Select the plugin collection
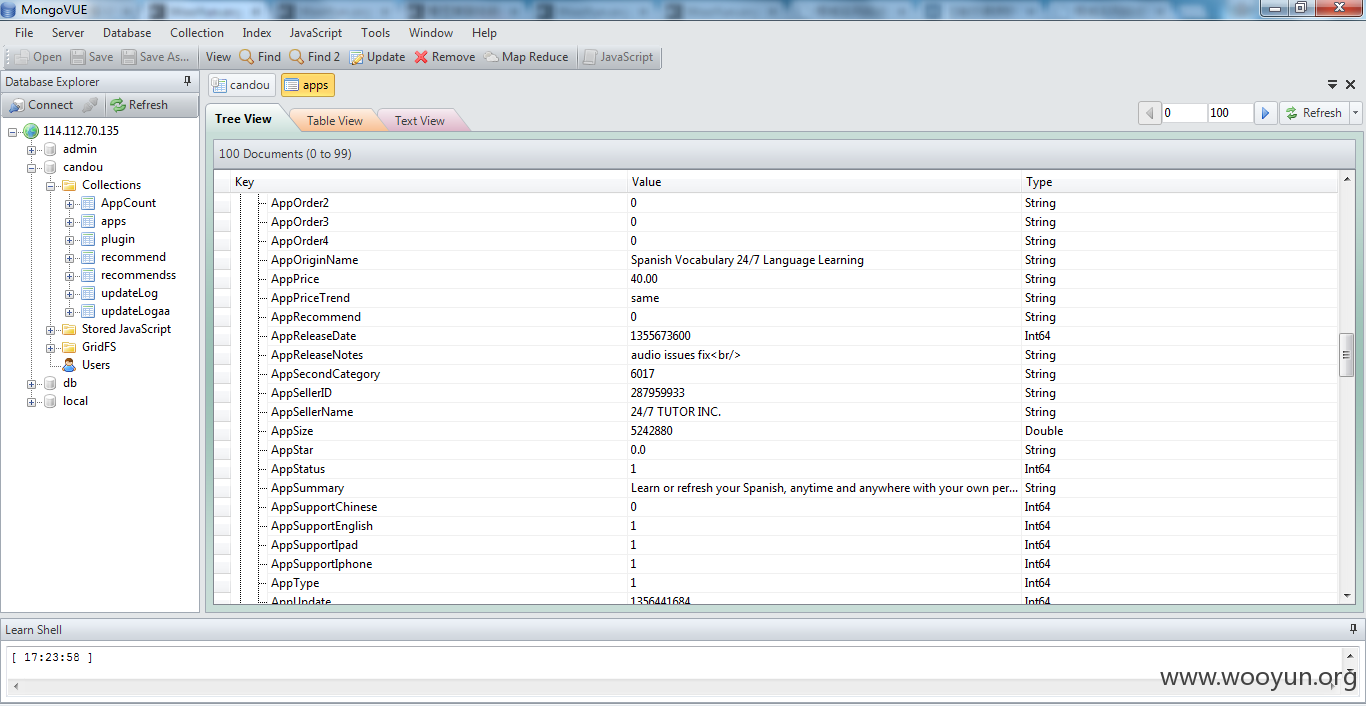Screen dimensions: 1366x706 tap(118, 239)
